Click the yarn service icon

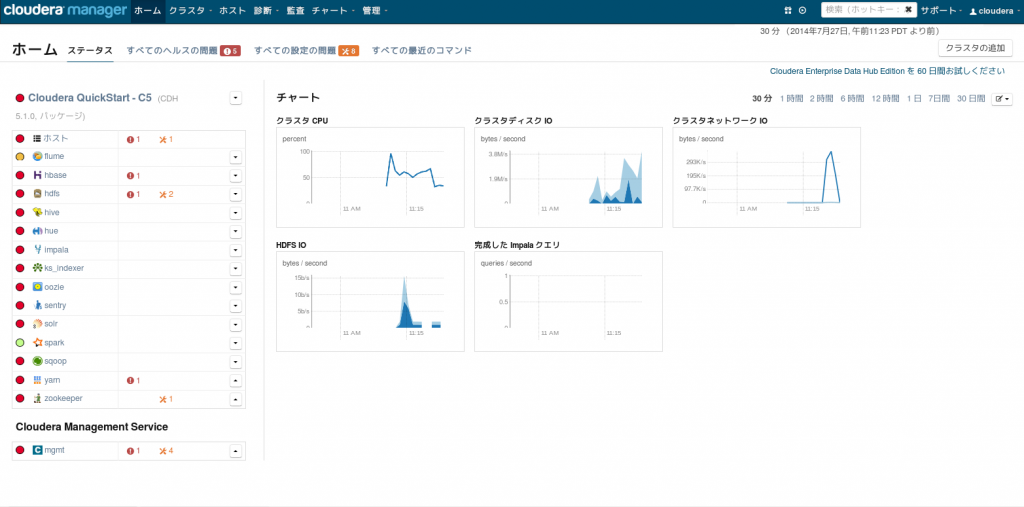click(x=38, y=380)
